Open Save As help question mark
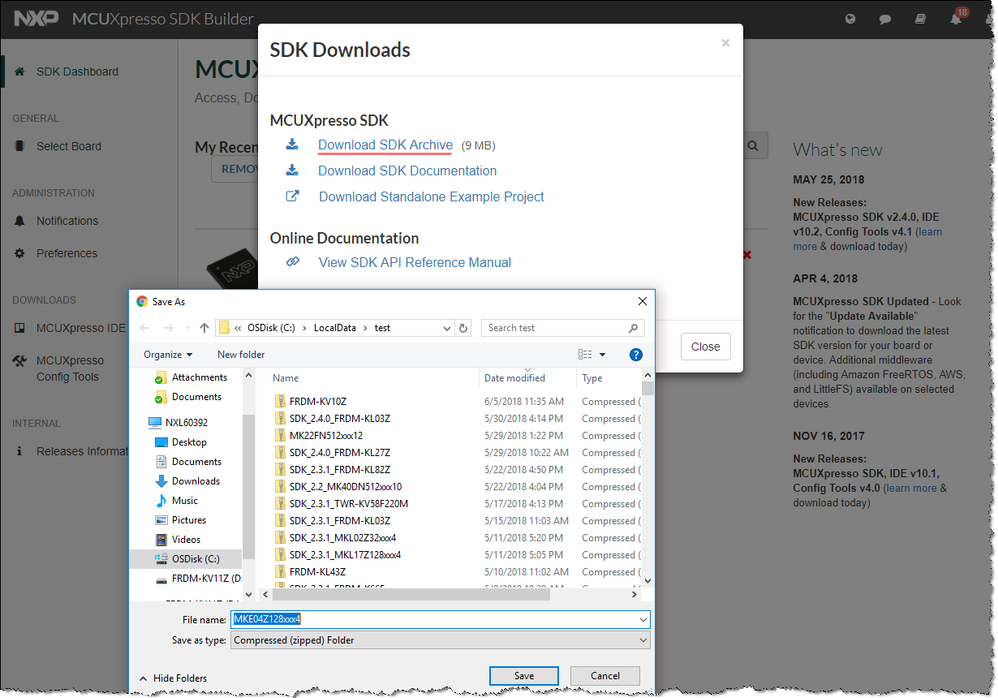 tap(635, 354)
